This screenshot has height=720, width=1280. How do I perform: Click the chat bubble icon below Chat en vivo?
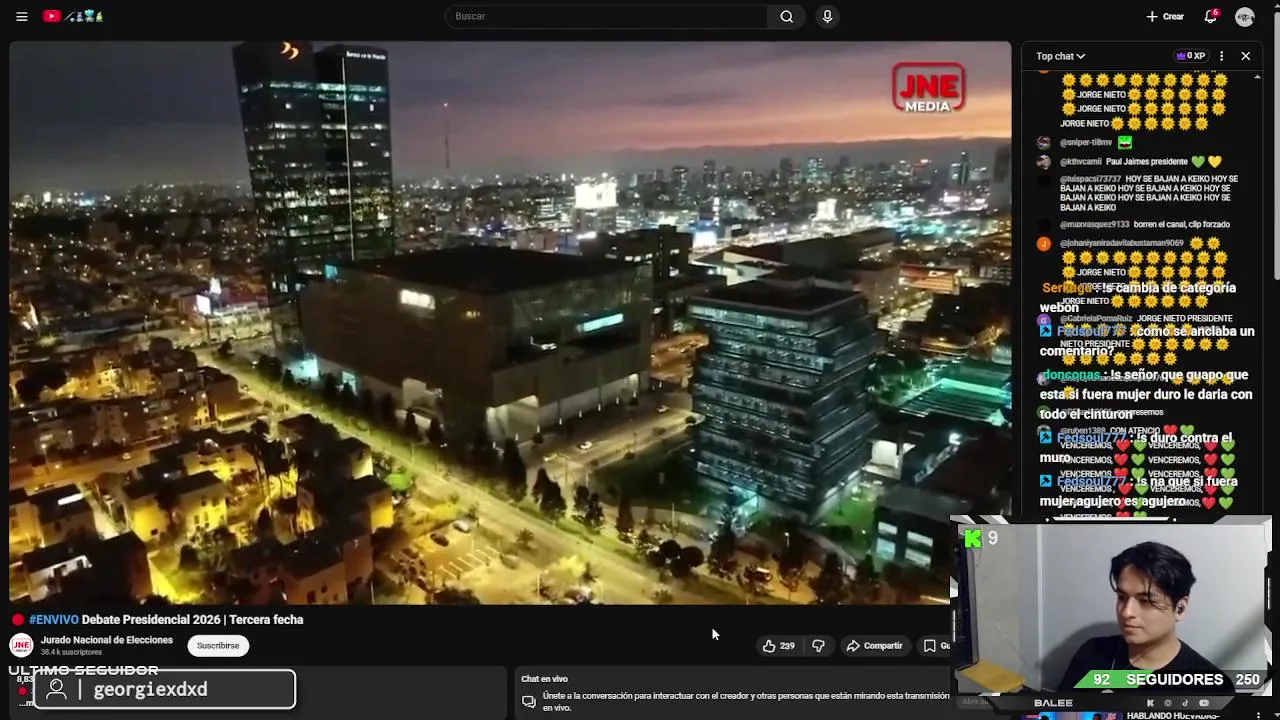point(529,702)
